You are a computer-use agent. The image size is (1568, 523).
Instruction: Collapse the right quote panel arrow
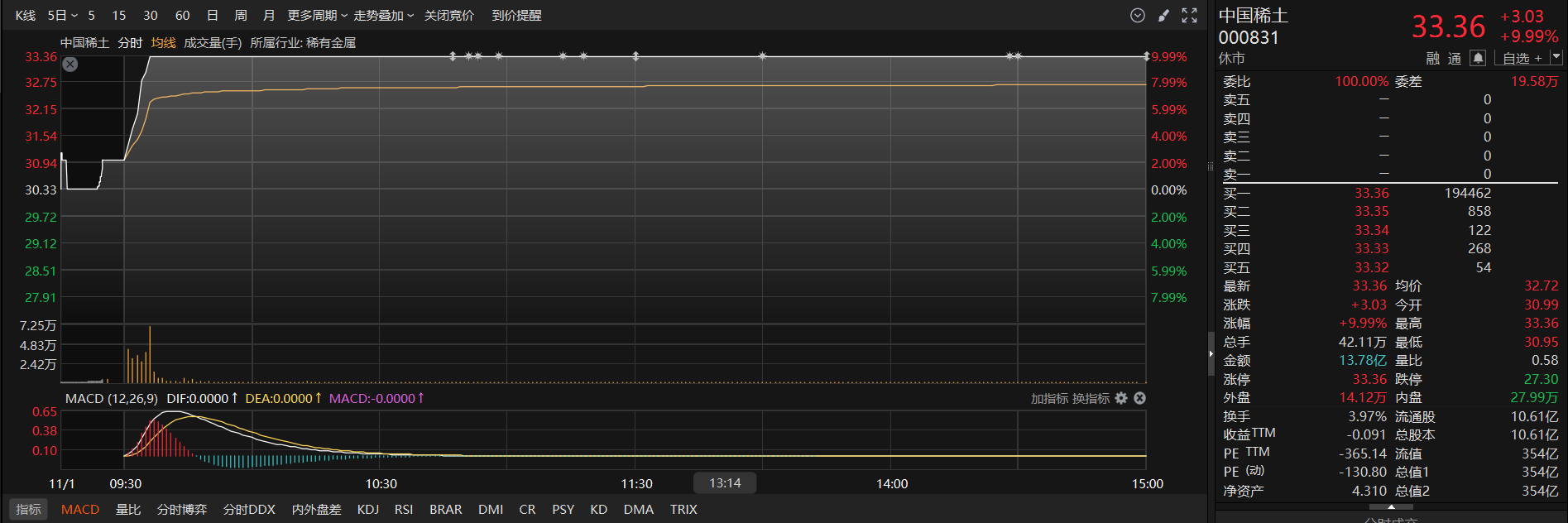click(x=1211, y=354)
